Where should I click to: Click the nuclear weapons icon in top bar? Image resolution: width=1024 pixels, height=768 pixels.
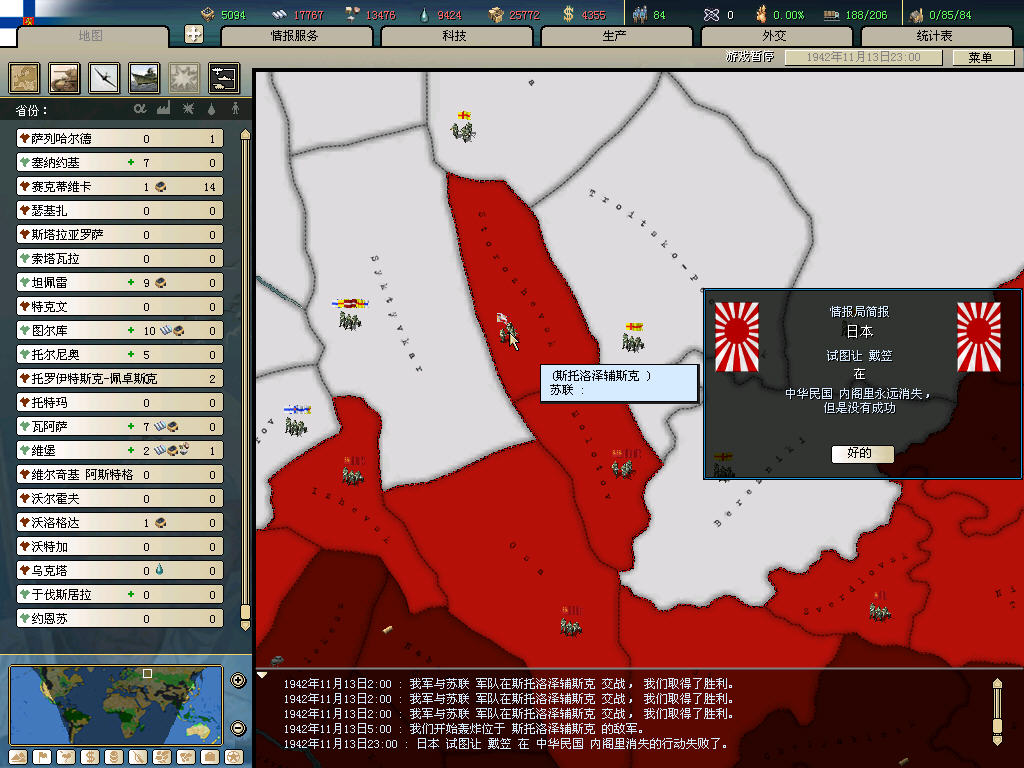(x=711, y=14)
